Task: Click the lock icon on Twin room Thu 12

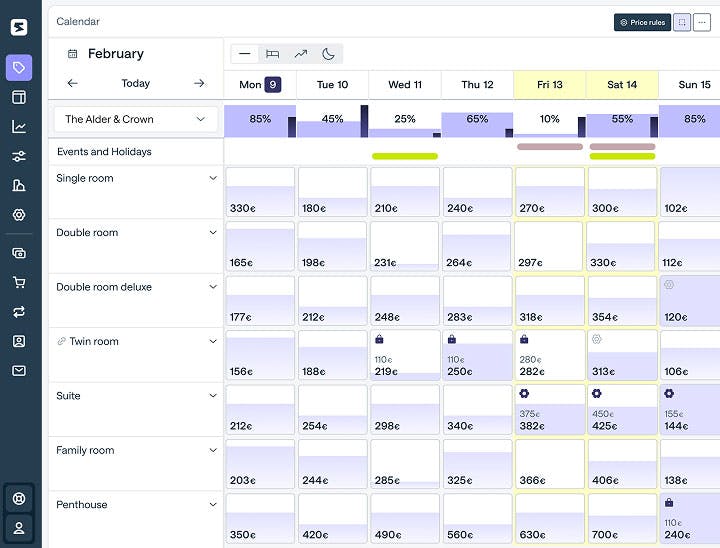Action: click(x=452, y=339)
